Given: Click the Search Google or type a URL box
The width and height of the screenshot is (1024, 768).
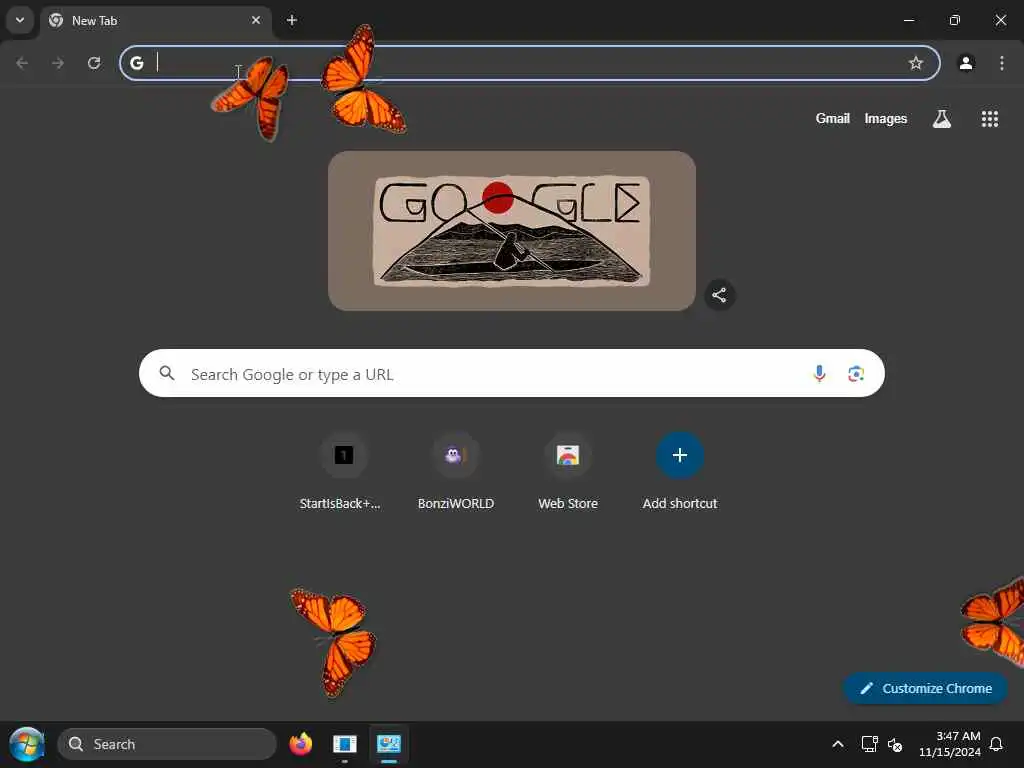Looking at the screenshot, I should 512,373.
